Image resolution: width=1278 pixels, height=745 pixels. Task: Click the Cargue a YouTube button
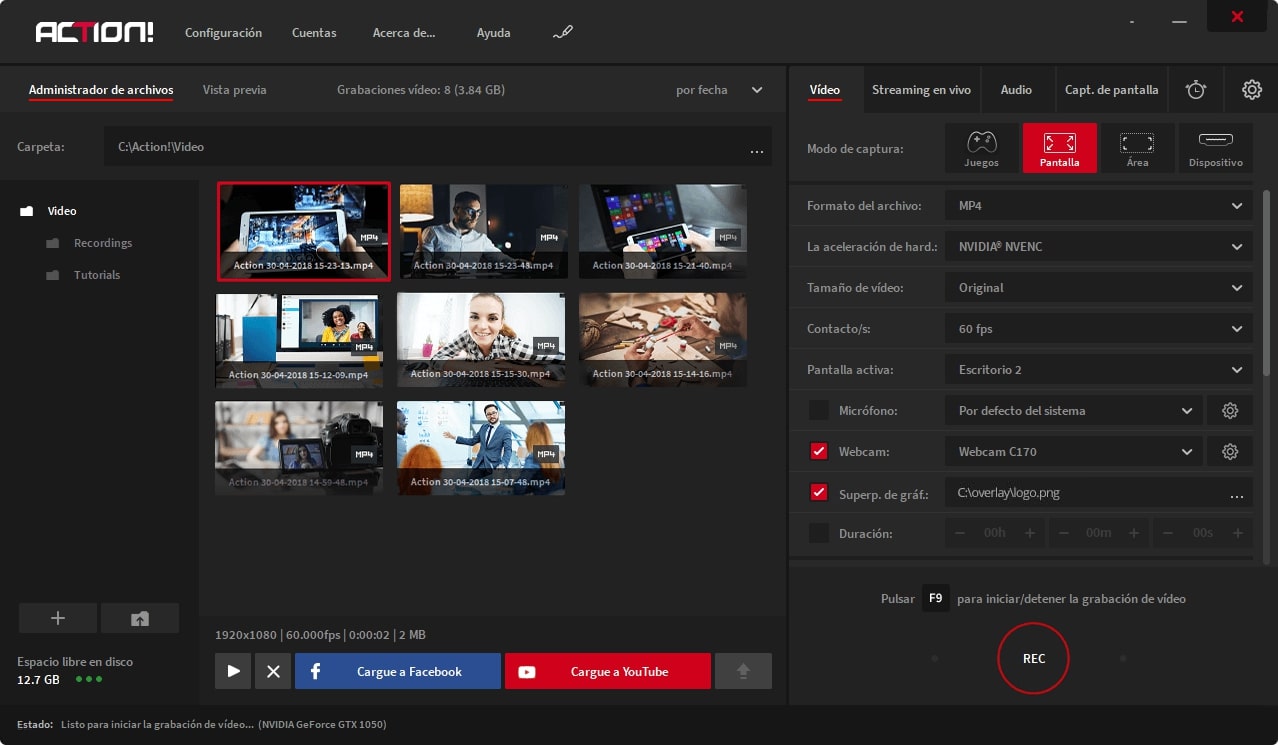(607, 671)
